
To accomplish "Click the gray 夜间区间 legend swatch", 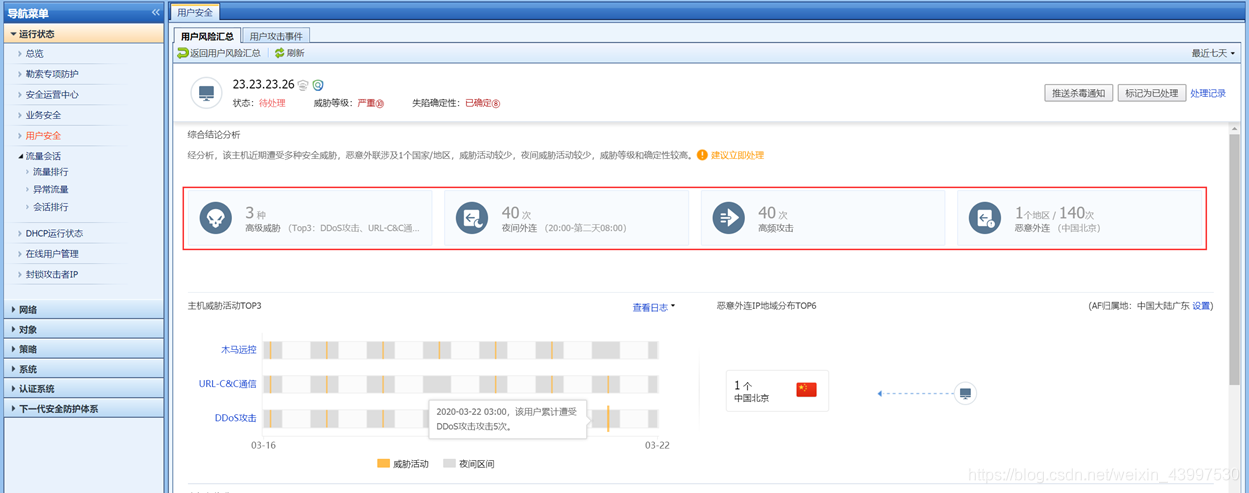I will 450,464.
